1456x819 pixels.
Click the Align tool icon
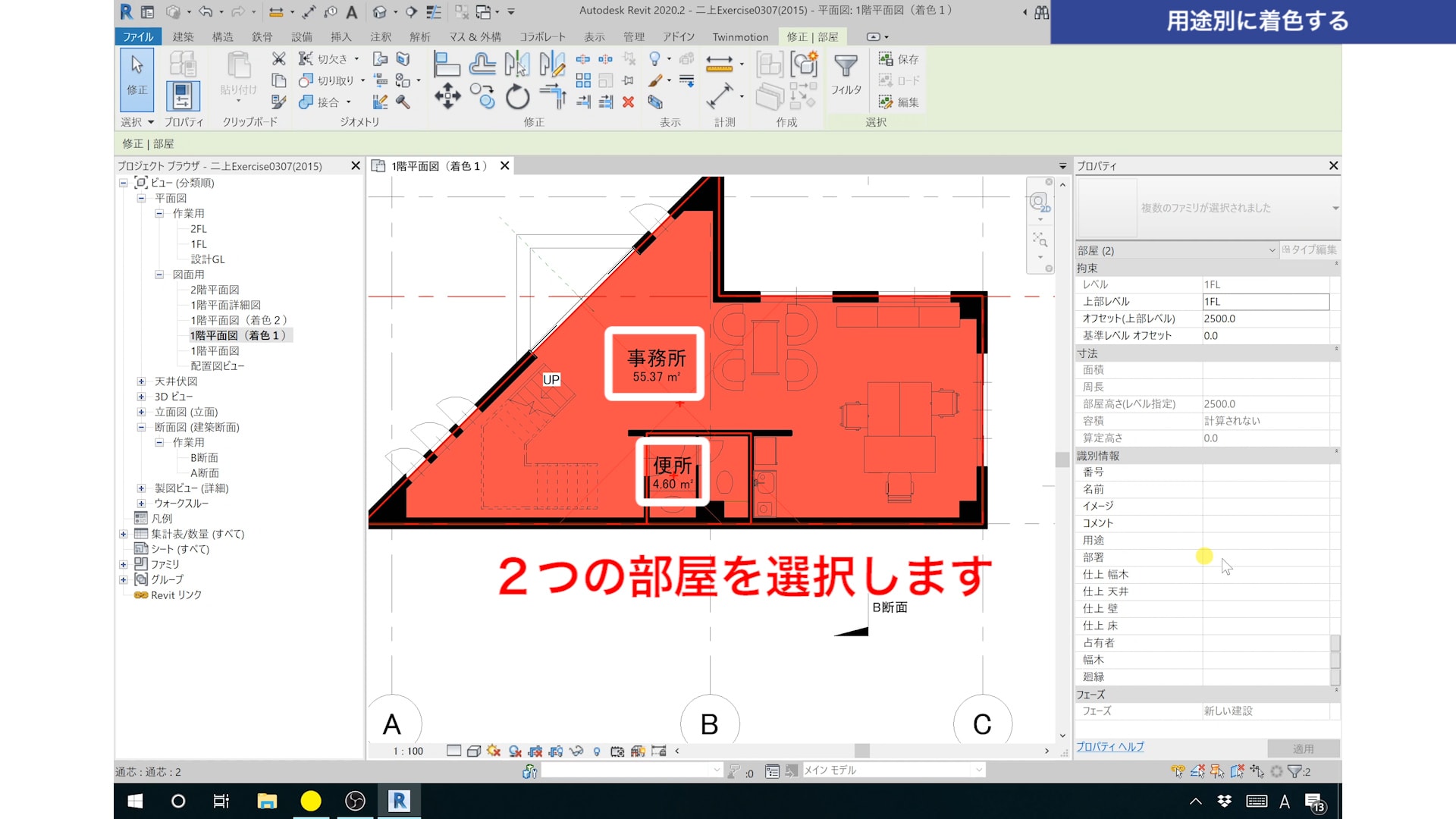447,64
